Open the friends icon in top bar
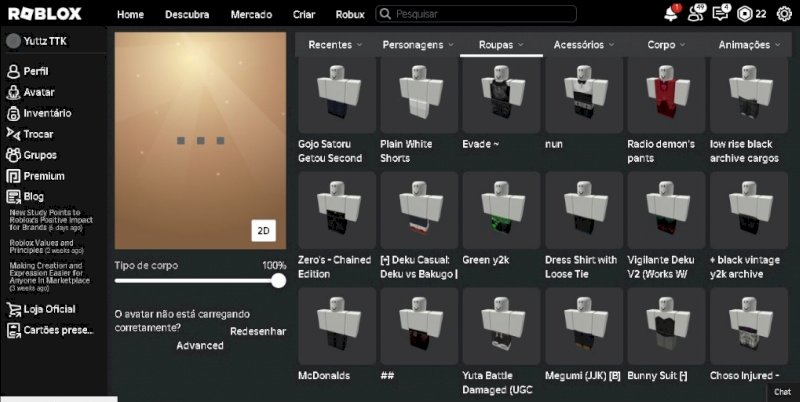 click(697, 14)
